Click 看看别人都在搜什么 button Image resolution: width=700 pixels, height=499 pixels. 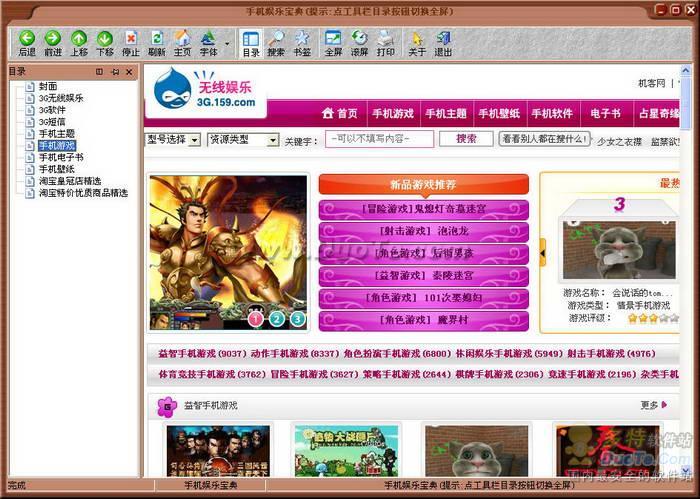click(x=544, y=139)
